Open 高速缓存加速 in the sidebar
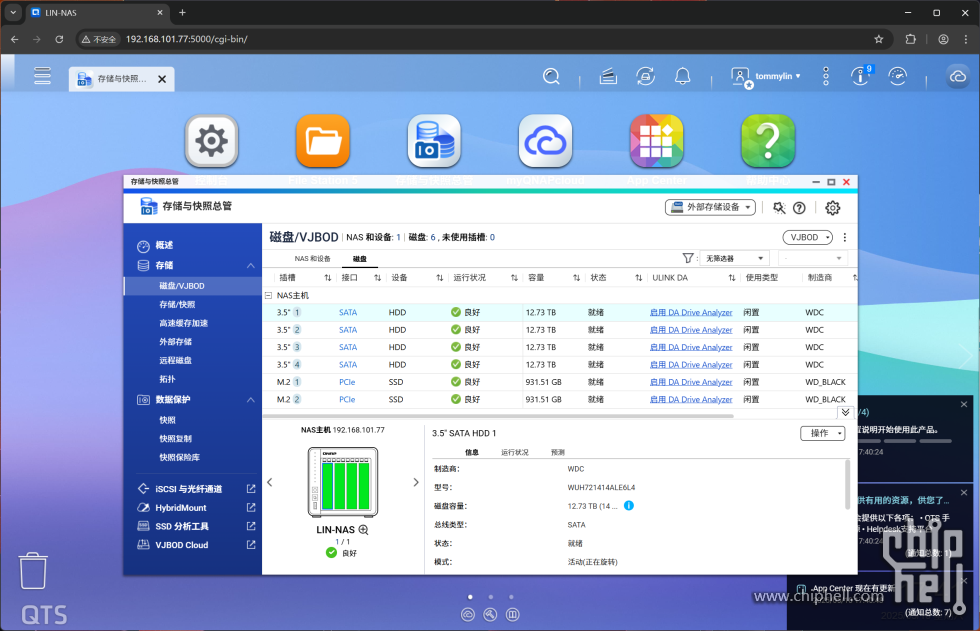This screenshot has width=980, height=631. tap(183, 323)
